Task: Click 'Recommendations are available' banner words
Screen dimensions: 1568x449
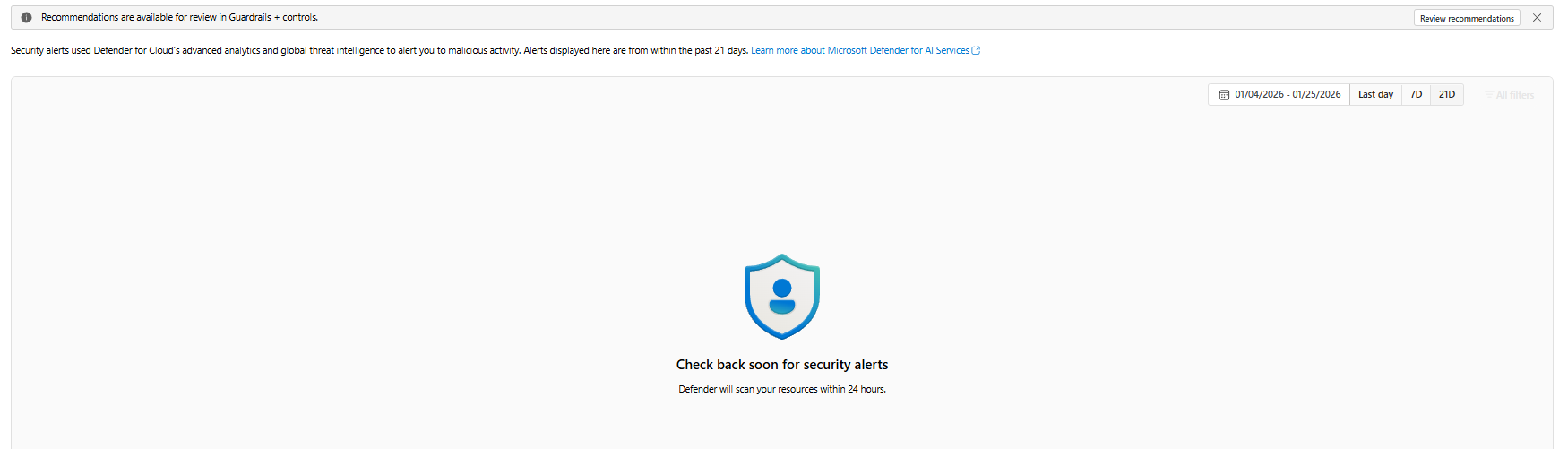Action: [108, 18]
